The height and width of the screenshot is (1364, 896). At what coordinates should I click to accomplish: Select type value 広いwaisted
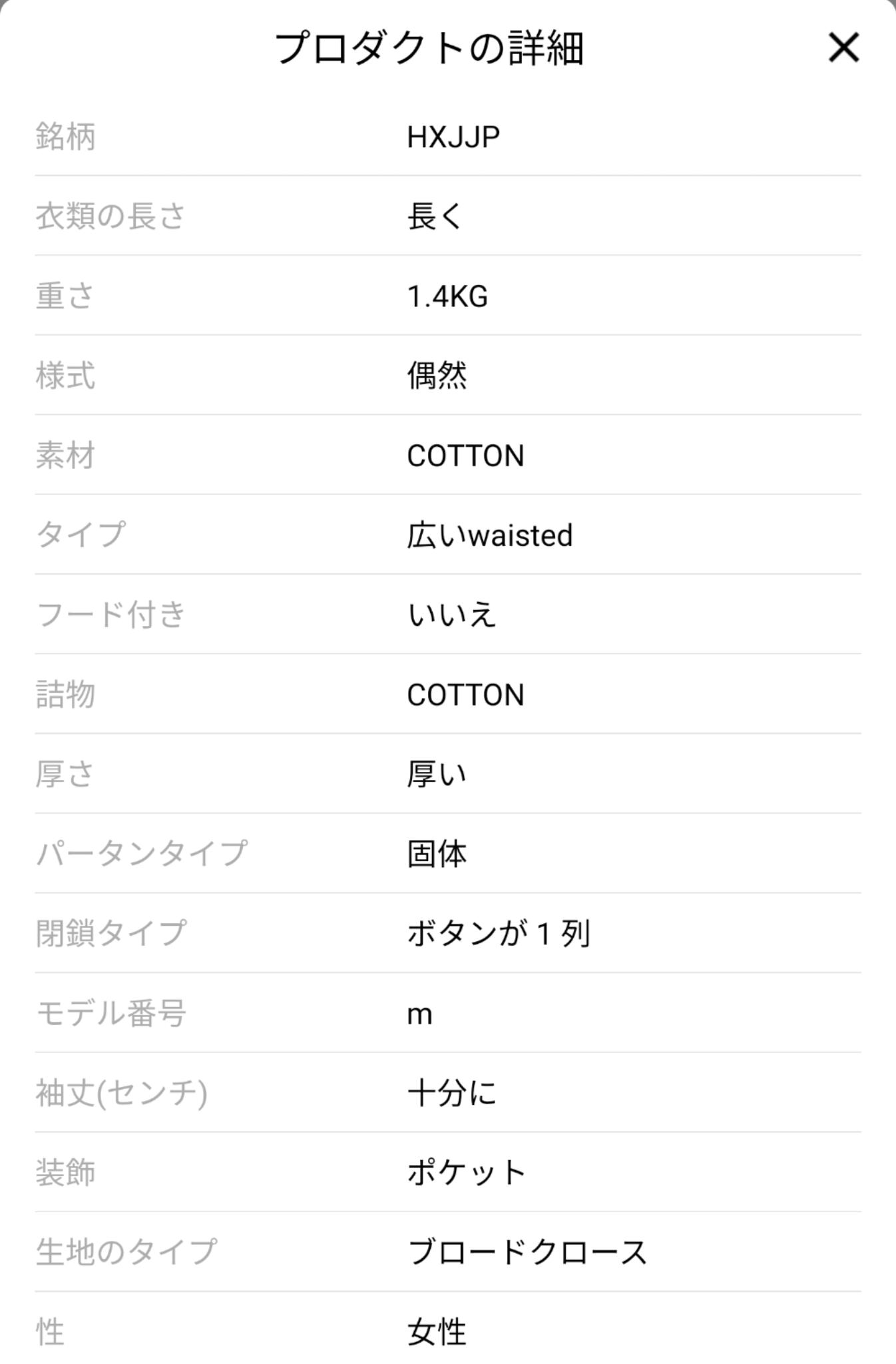[489, 535]
